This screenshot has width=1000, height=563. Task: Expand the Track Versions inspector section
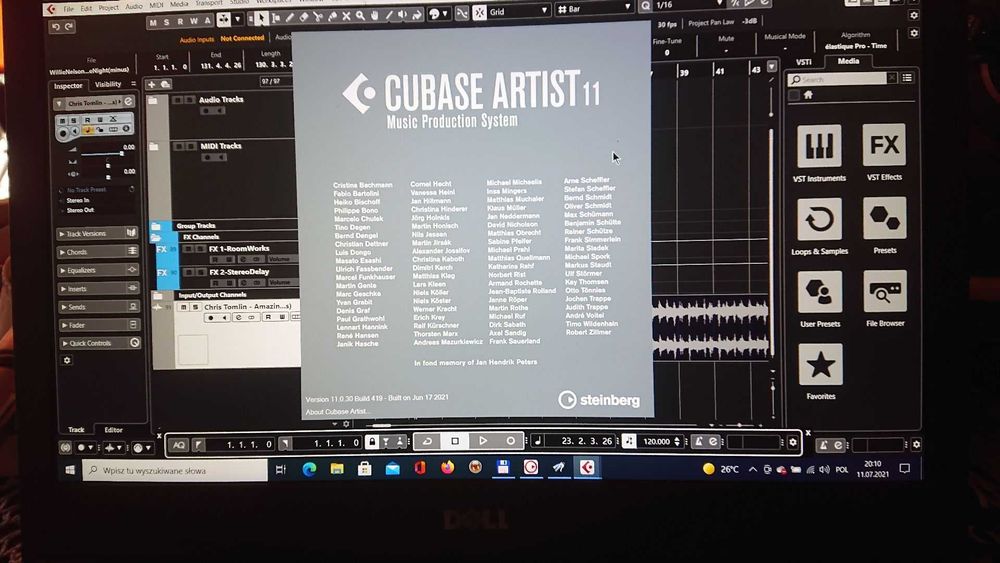(98, 233)
